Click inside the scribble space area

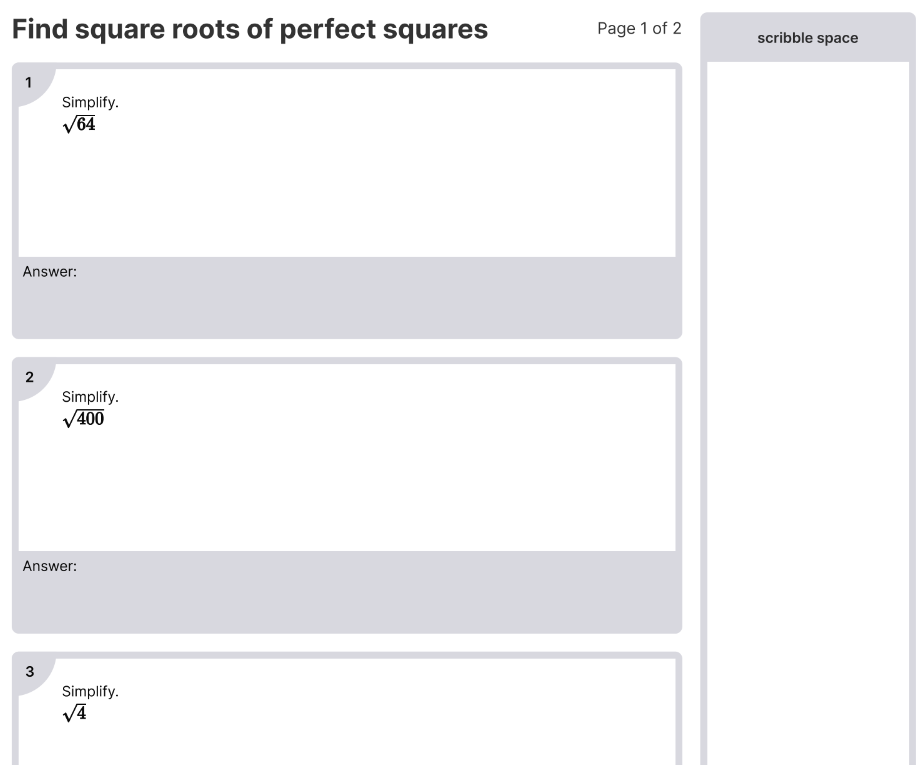pos(808,412)
